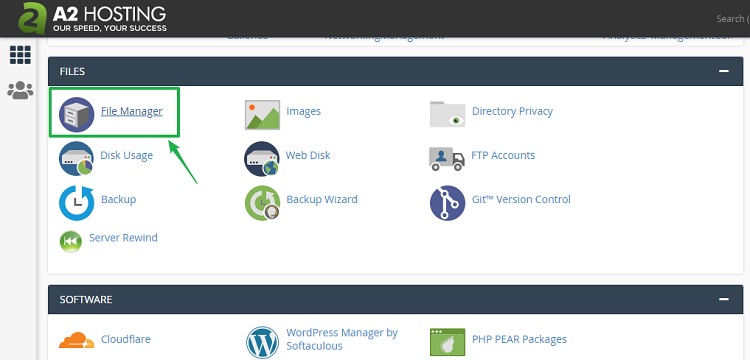
Task: Open the File Manager icon
Action: pos(77,115)
